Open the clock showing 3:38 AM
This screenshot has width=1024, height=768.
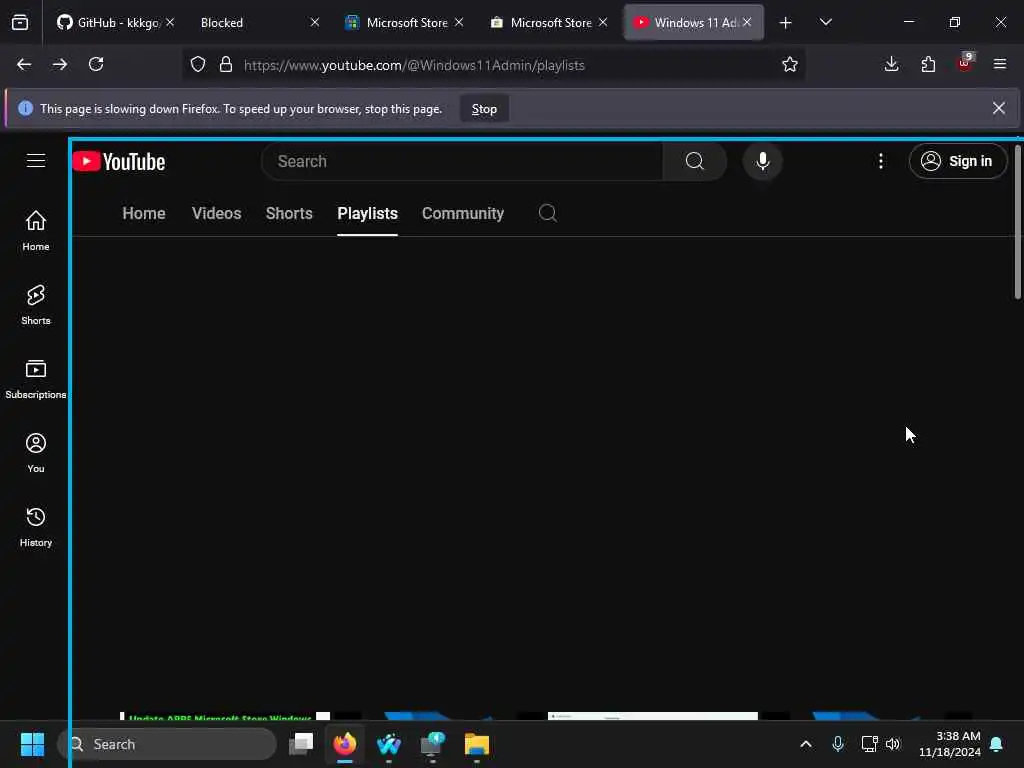pos(950,744)
